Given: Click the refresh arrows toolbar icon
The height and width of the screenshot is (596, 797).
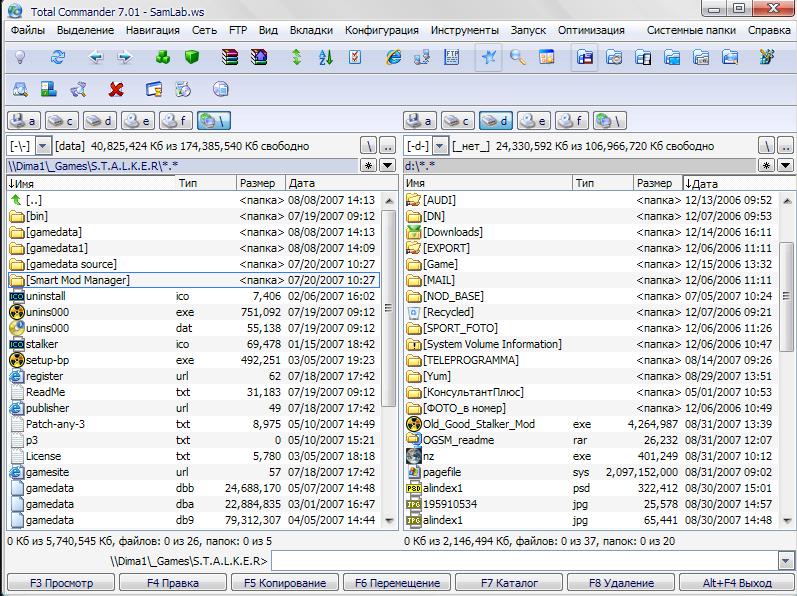Looking at the screenshot, I should point(57,58).
